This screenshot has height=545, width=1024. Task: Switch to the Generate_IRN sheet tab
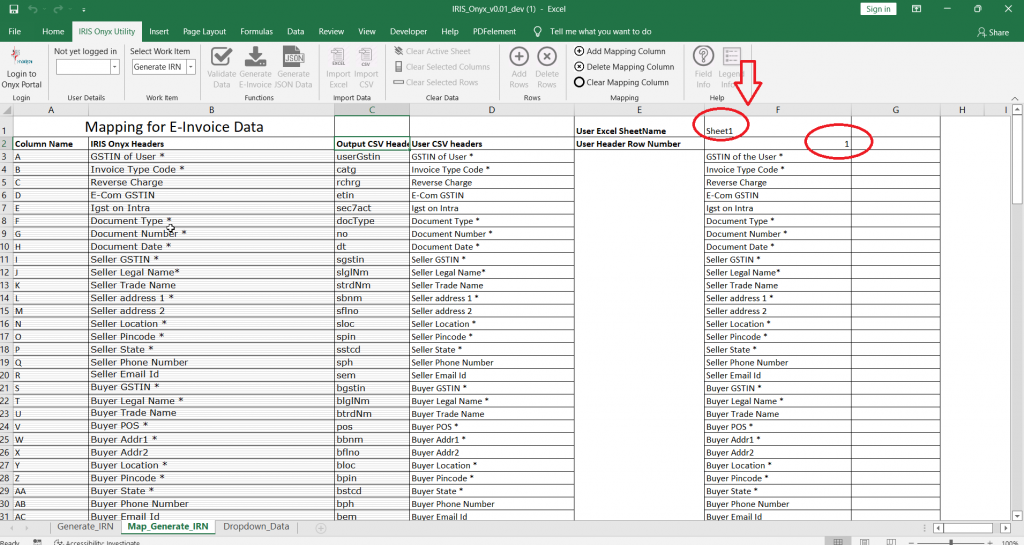85,527
